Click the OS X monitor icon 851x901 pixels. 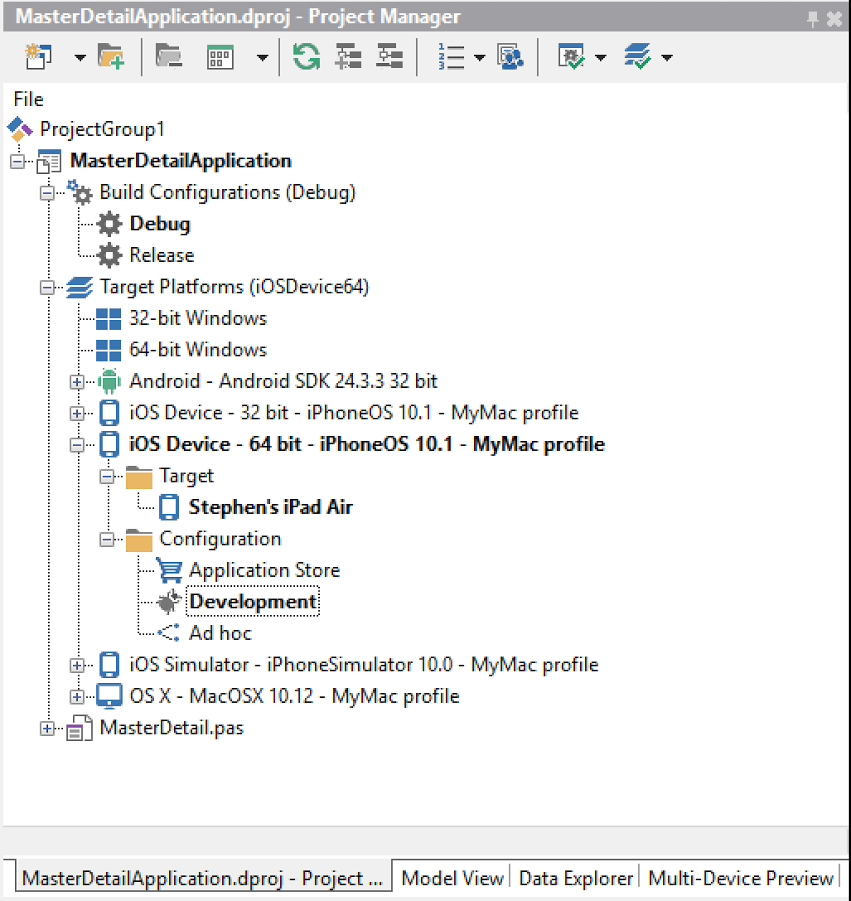pyautogui.click(x=109, y=696)
